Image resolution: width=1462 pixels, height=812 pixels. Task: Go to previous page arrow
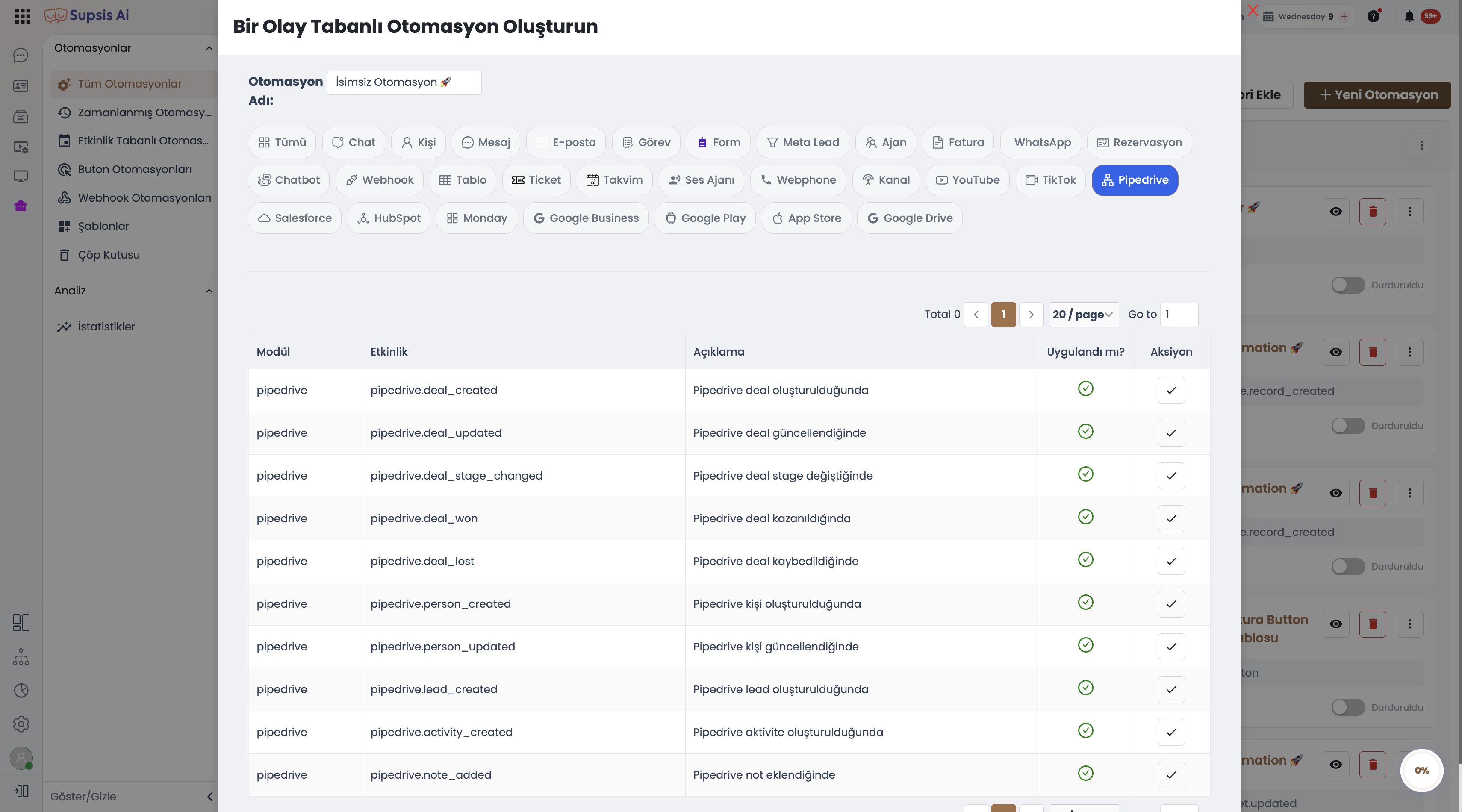tap(976, 315)
